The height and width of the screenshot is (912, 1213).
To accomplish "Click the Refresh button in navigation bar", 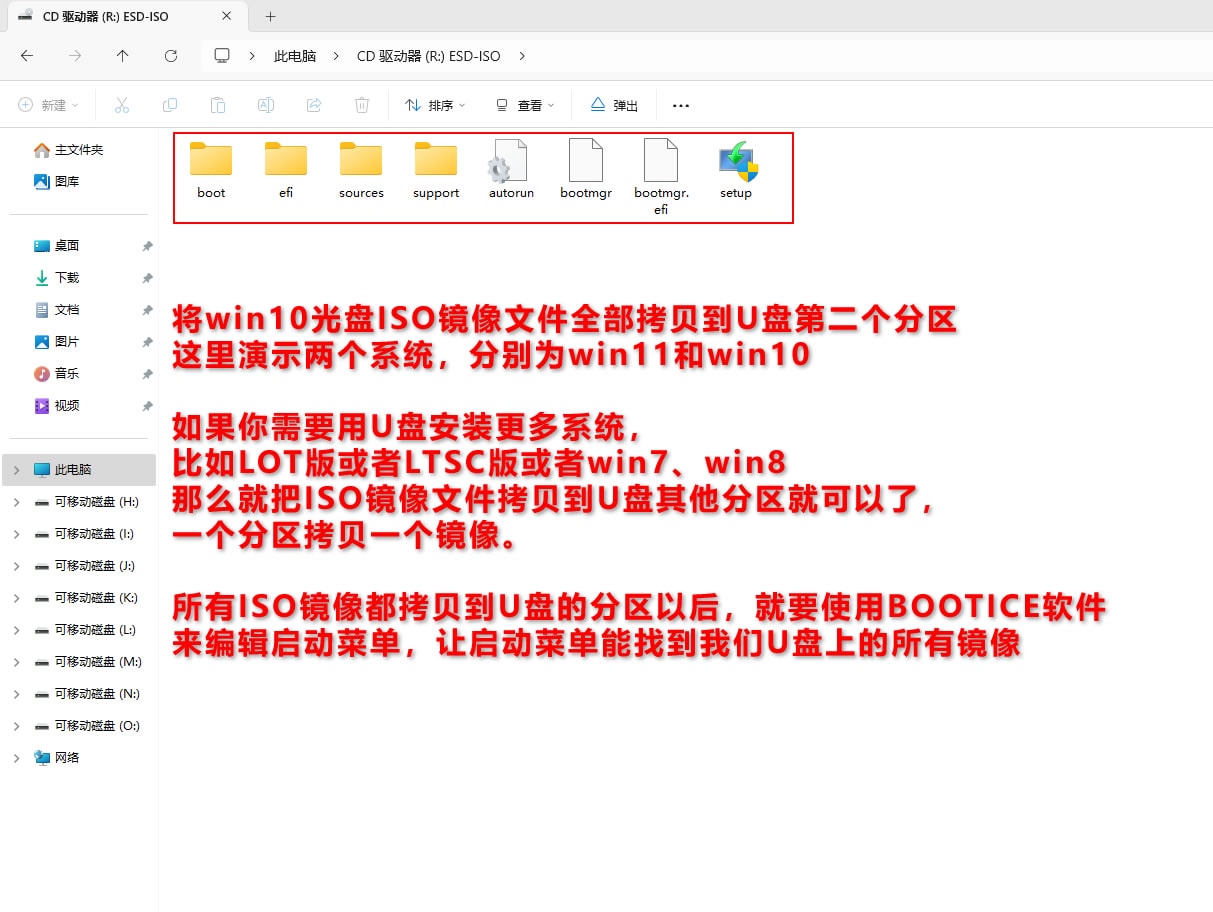I will click(x=171, y=56).
